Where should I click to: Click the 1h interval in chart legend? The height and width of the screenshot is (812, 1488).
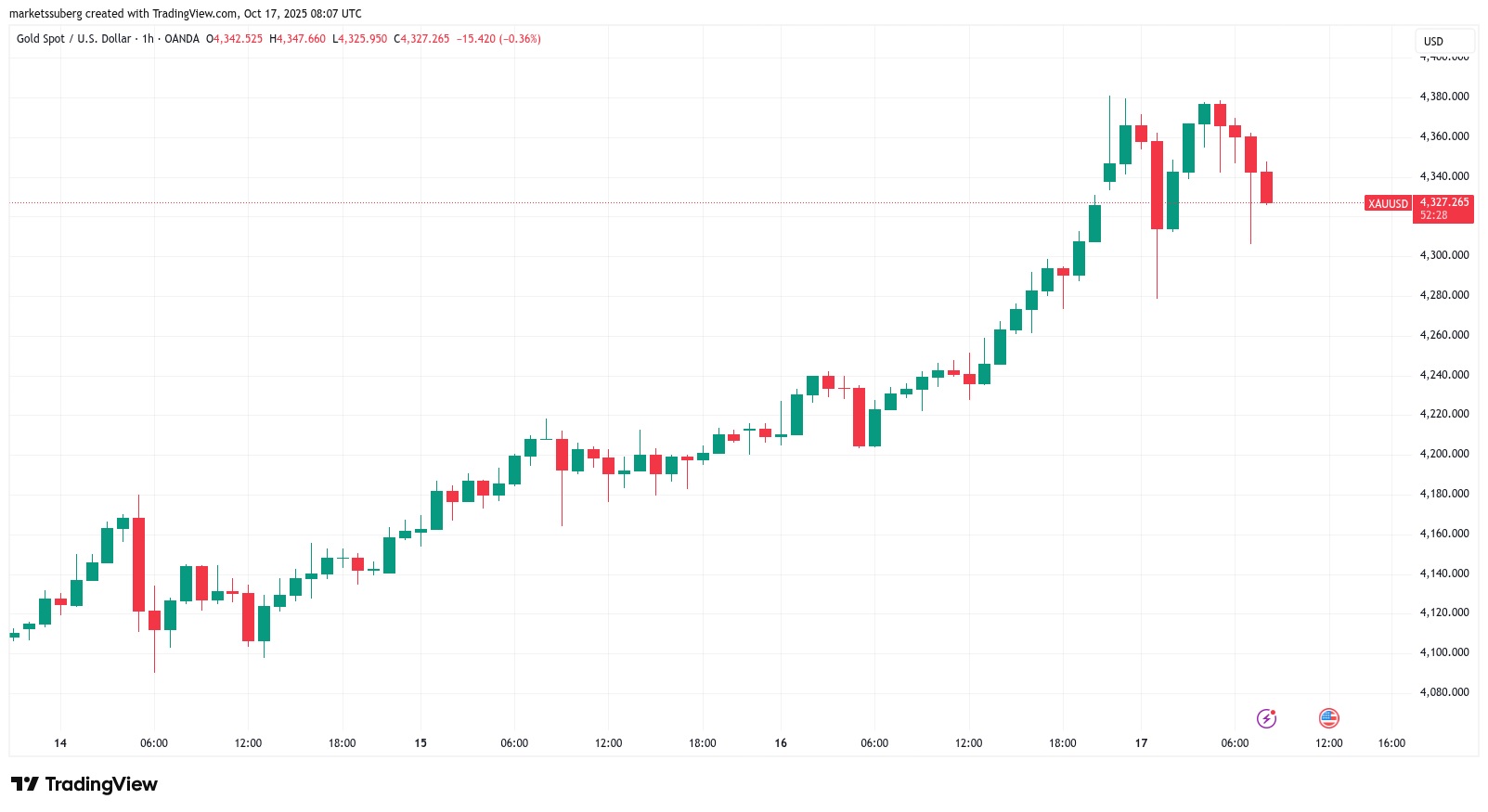pos(148,39)
